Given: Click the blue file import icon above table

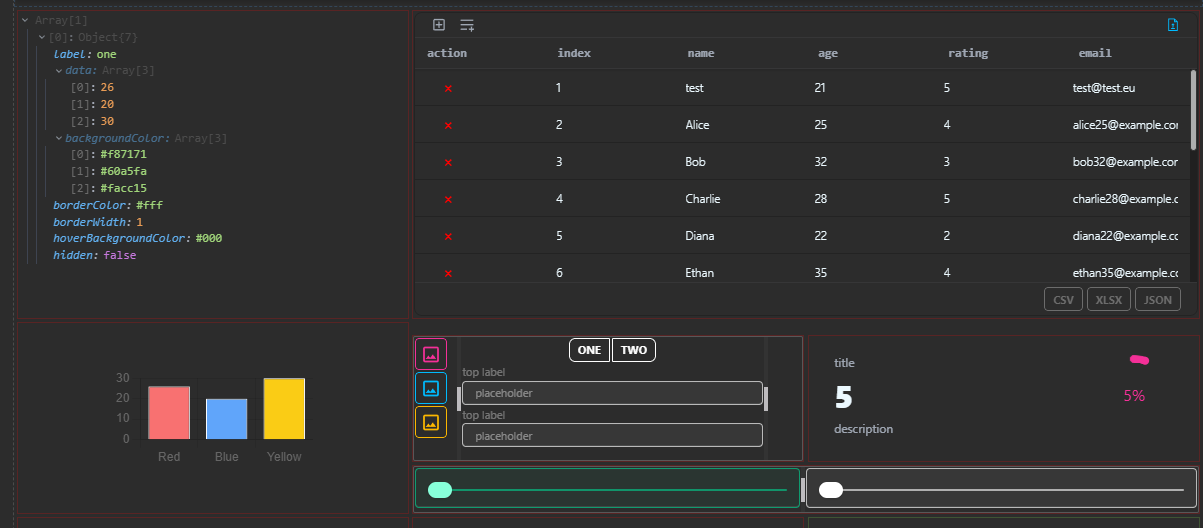Looking at the screenshot, I should [x=1173, y=25].
